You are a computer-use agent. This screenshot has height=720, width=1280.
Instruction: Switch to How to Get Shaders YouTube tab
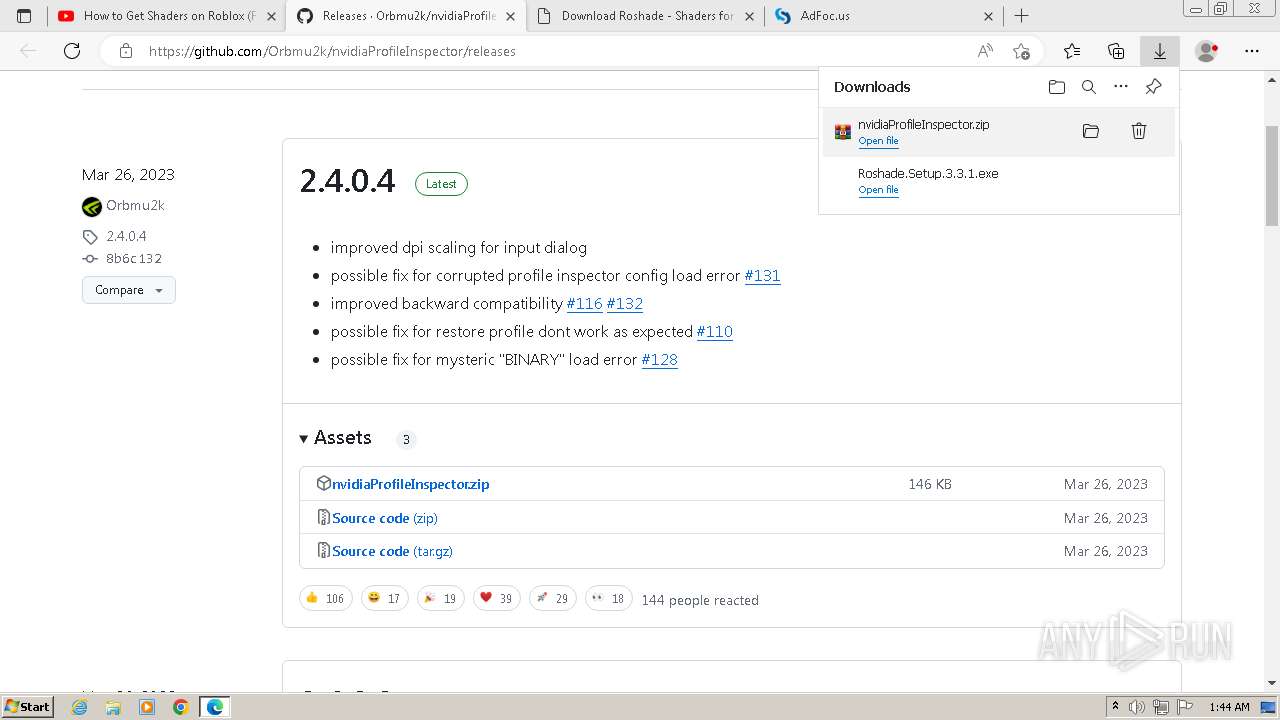pyautogui.click(x=166, y=16)
